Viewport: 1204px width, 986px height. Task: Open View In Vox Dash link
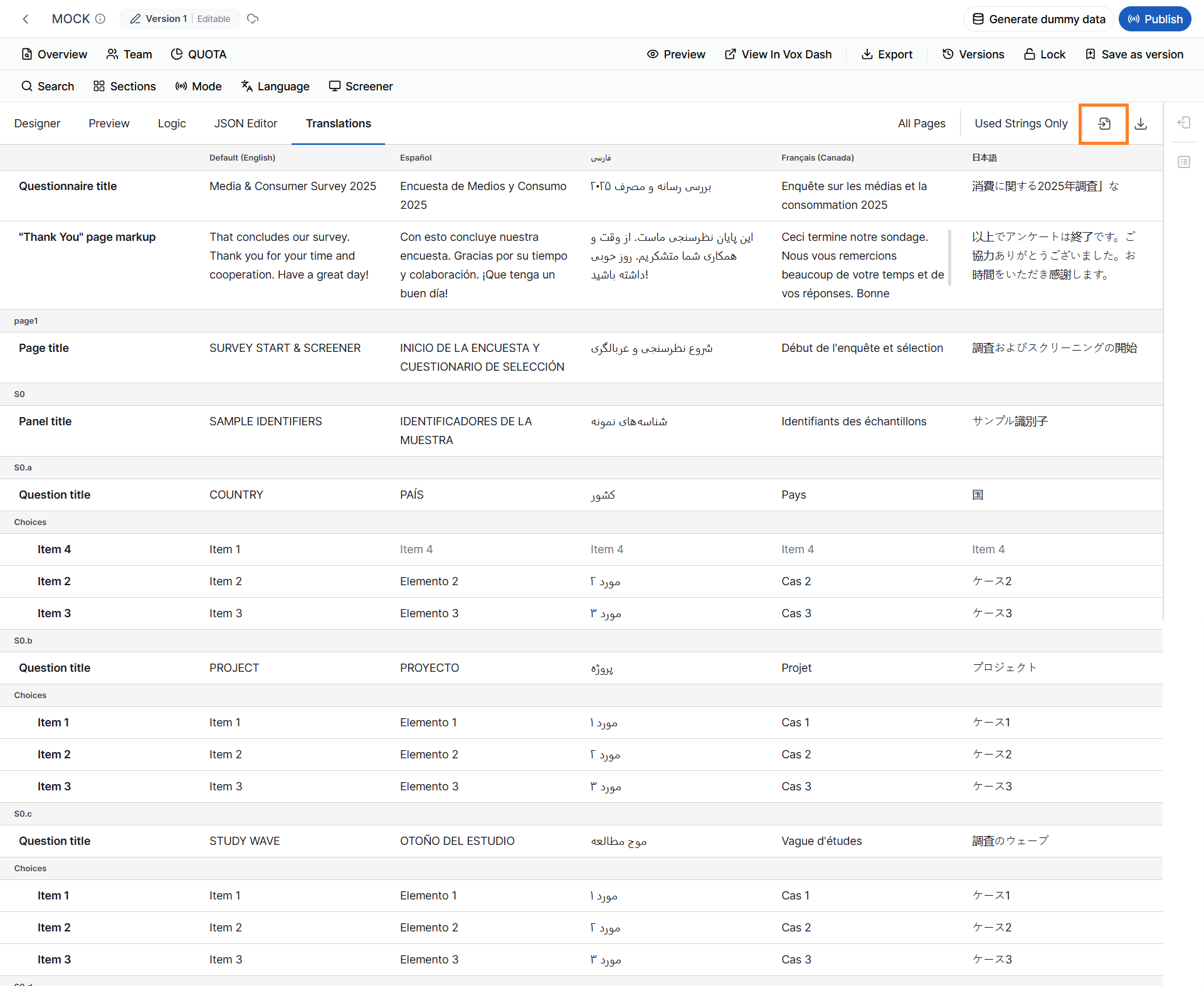point(778,54)
